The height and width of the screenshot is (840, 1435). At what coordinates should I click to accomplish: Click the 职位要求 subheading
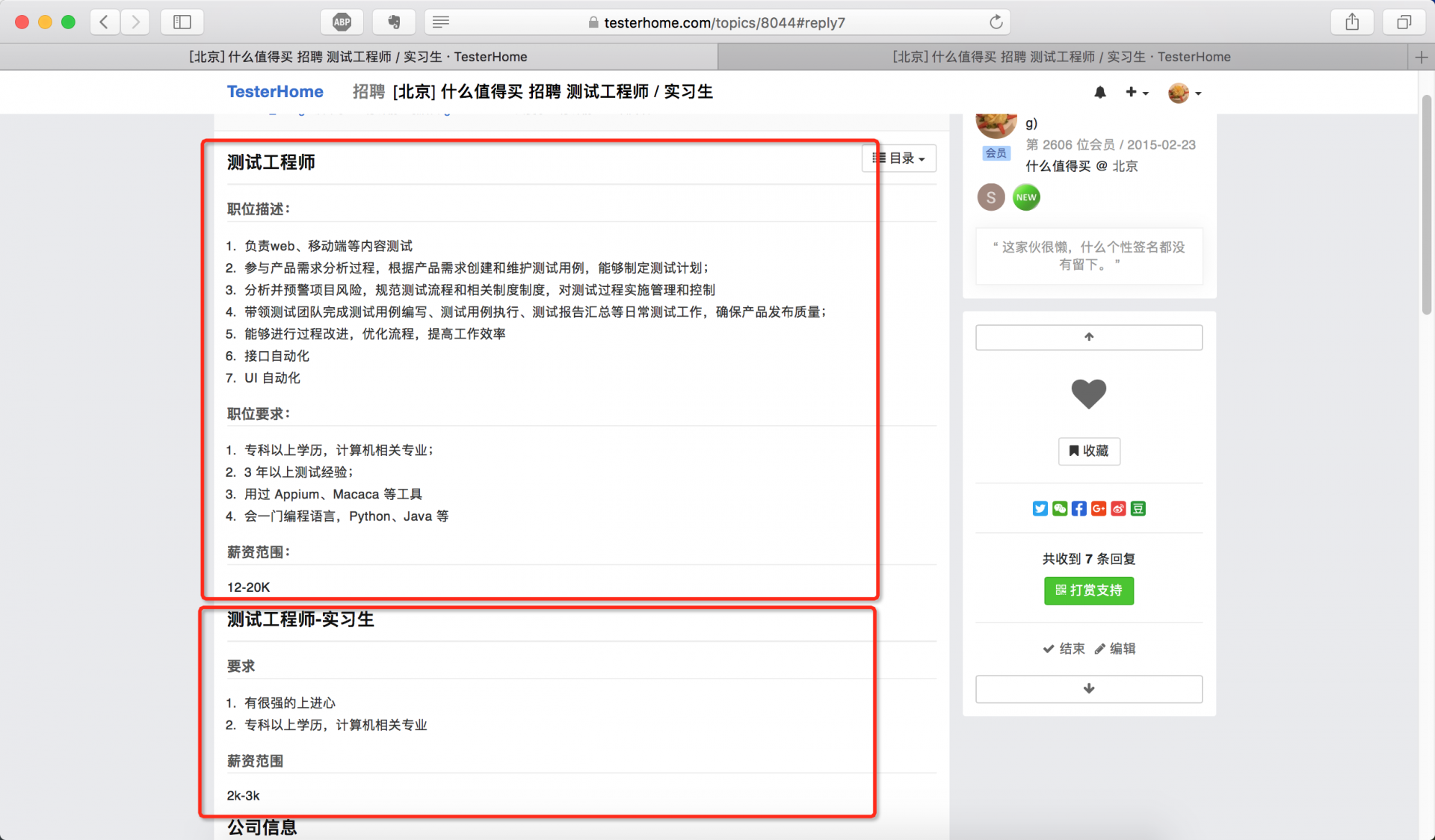(259, 414)
